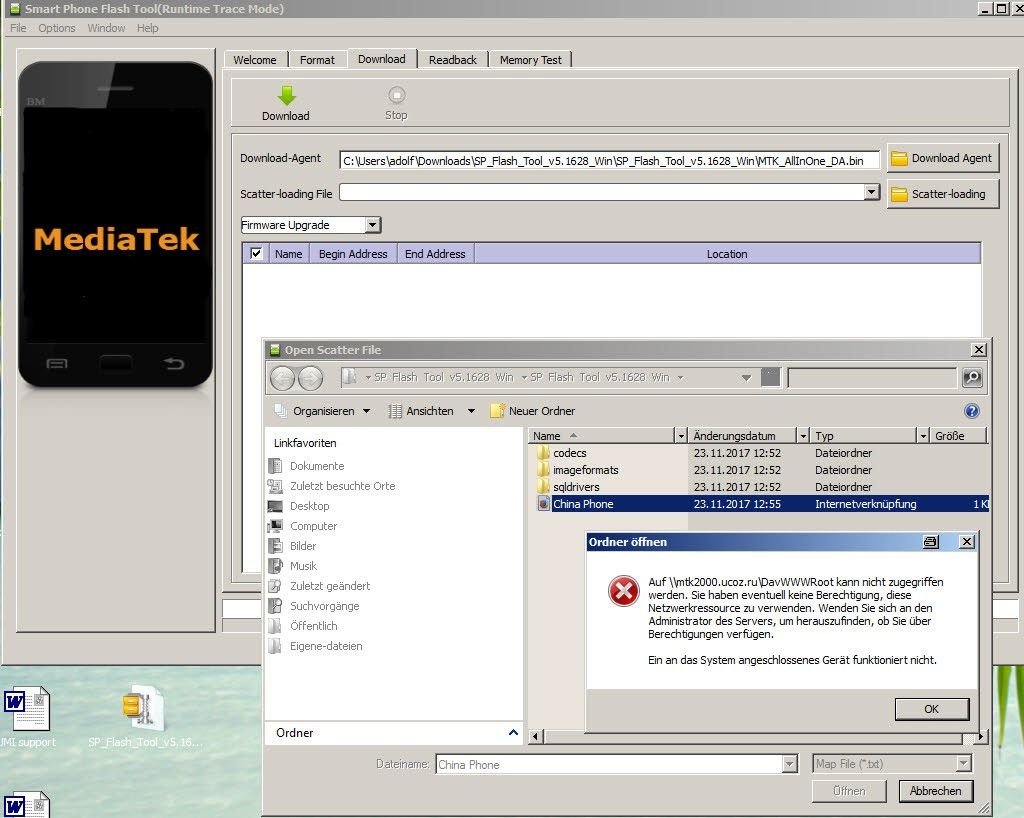1024x818 pixels.
Task: Open the address bar path dropdown
Action: tap(746, 377)
